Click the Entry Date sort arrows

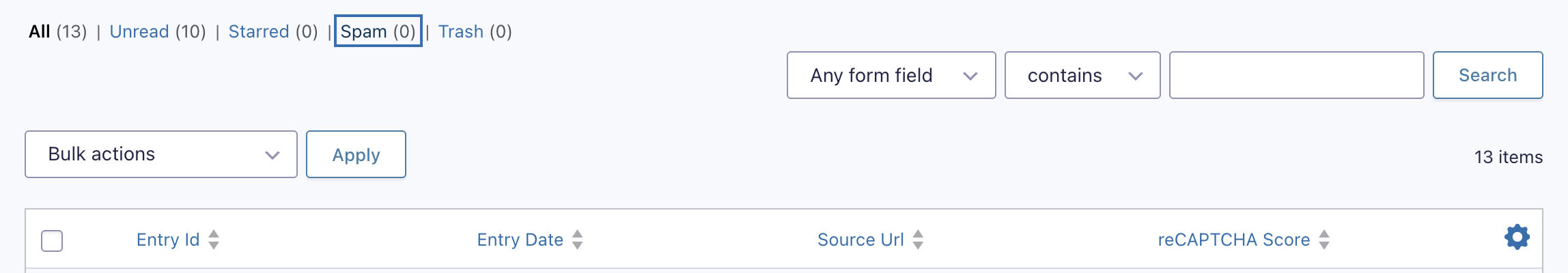(578, 240)
